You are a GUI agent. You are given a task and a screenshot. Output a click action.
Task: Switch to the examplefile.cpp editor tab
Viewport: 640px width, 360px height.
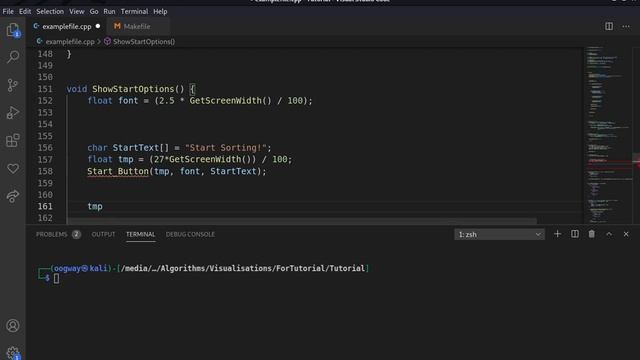pyautogui.click(x=66, y=27)
